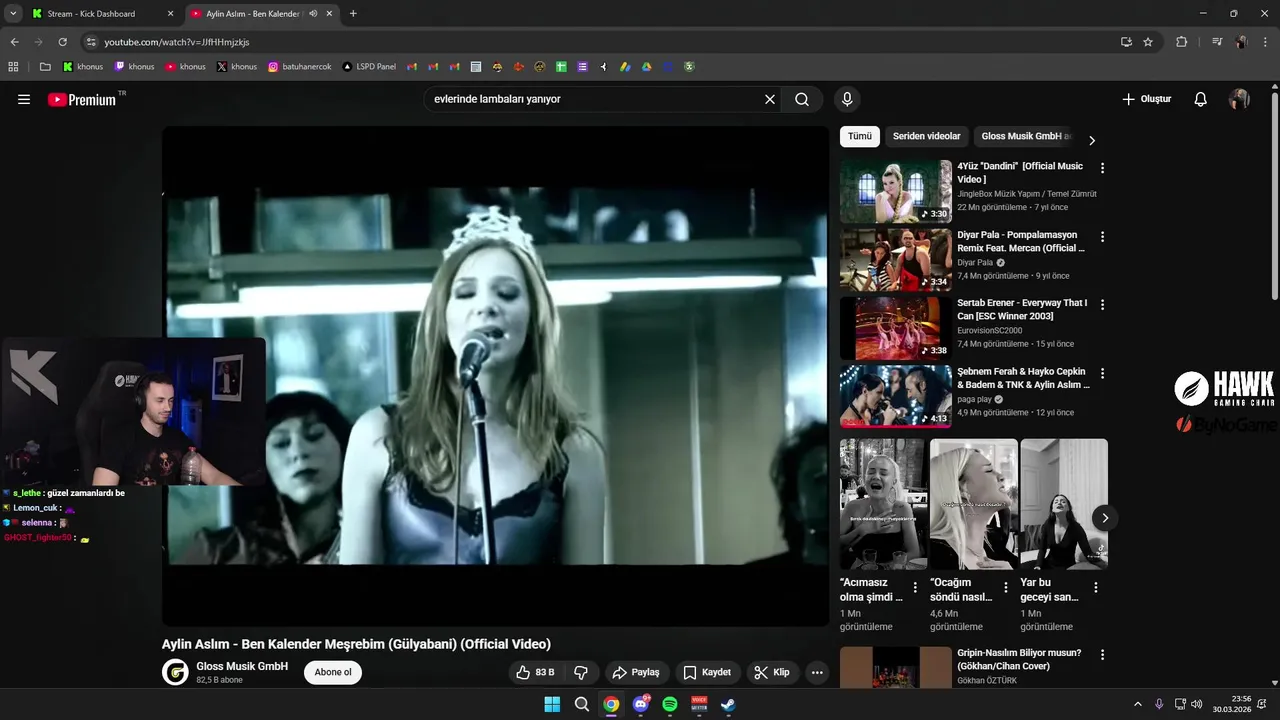This screenshot has width=1280, height=720.
Task: Save the video with Kaydet
Action: (x=707, y=672)
